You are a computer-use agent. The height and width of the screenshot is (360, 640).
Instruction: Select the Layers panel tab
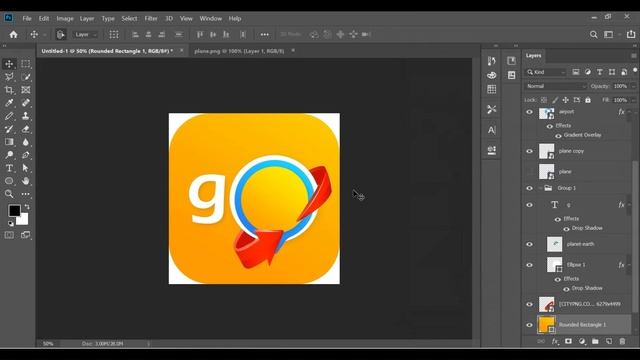[x=533, y=56]
